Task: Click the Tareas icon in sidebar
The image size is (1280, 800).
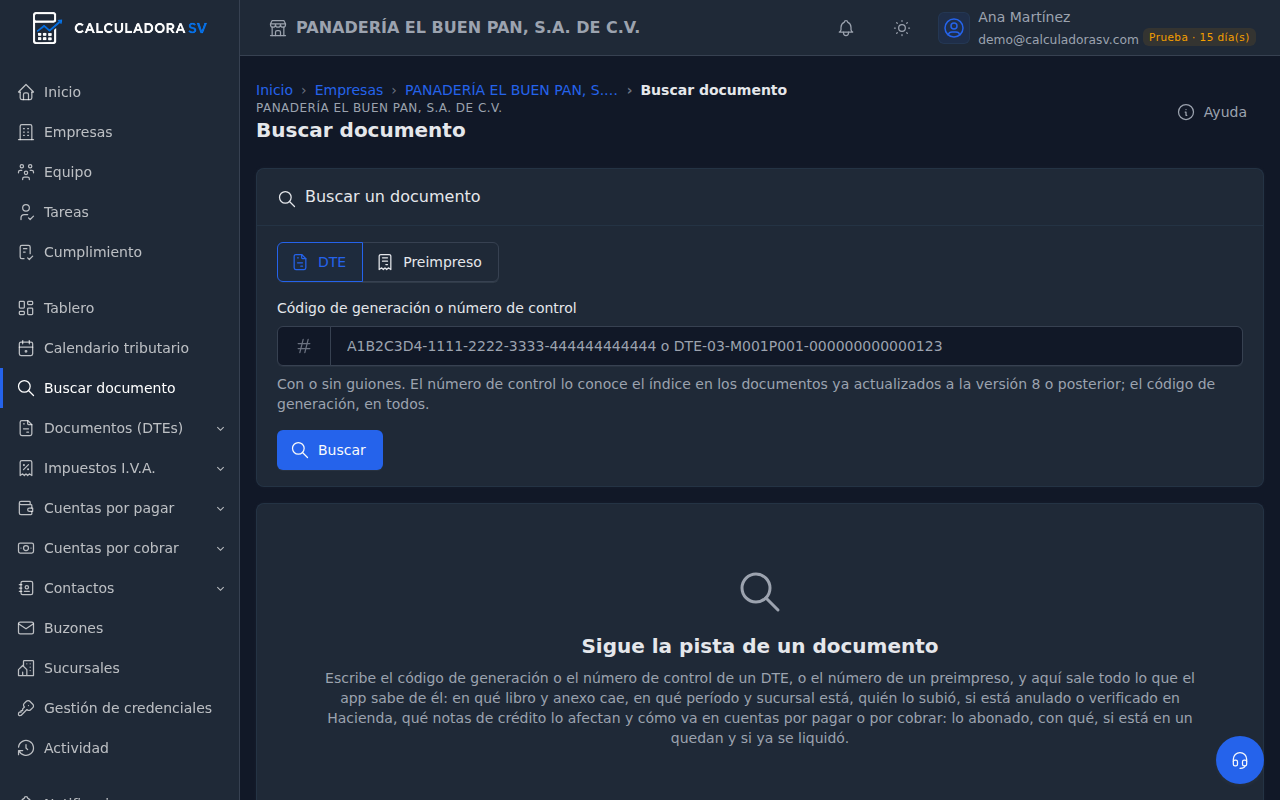Action: pos(26,212)
